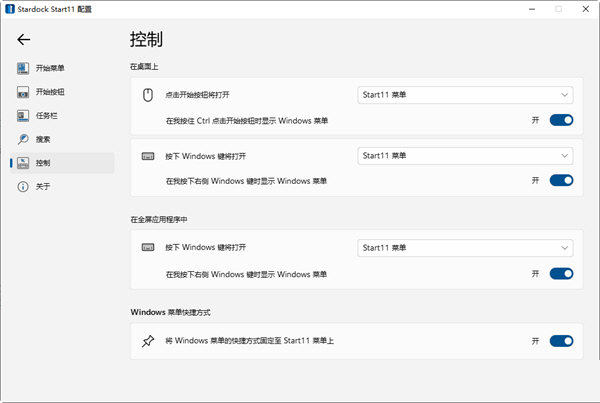Open the 搜索 settings page
The image size is (600, 403).
coord(43,139)
